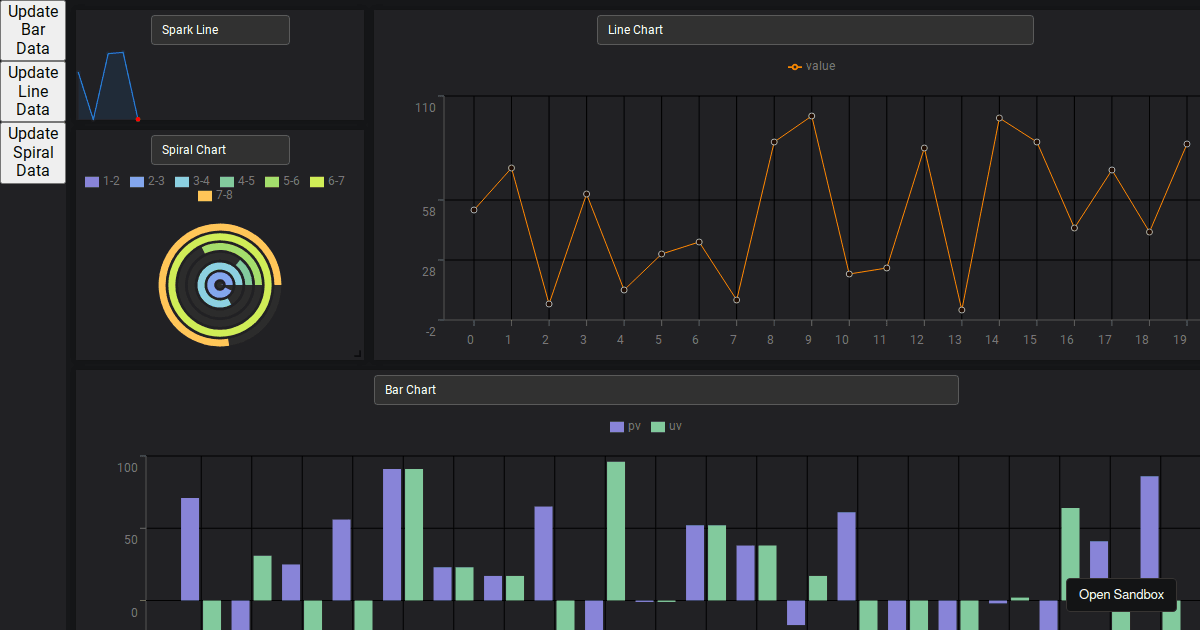
Task: Toggle the 3-4 spiral legend swatch
Action: click(182, 182)
